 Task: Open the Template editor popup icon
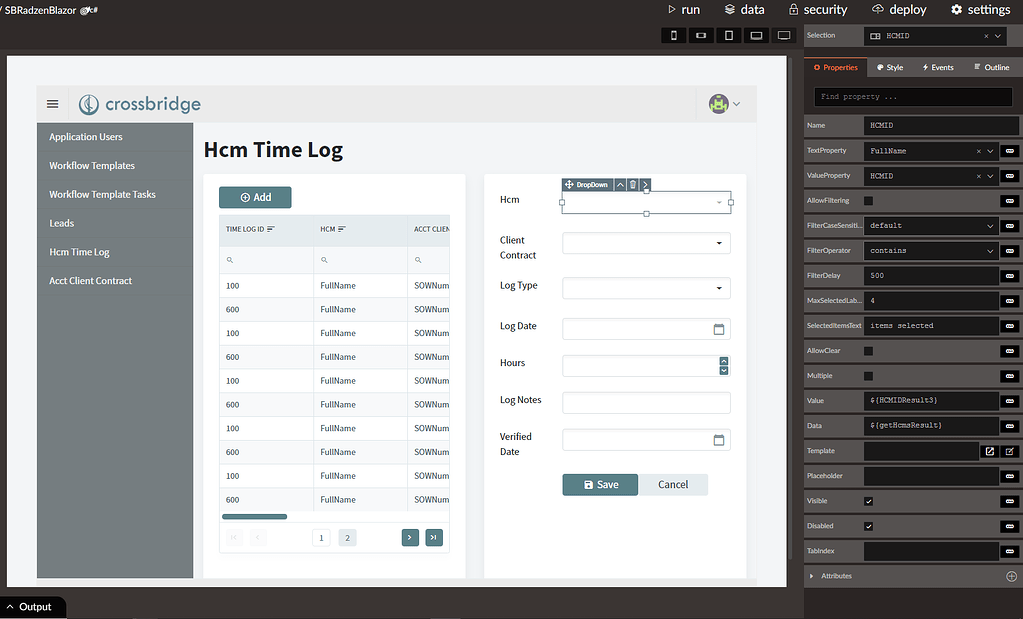(x=990, y=451)
